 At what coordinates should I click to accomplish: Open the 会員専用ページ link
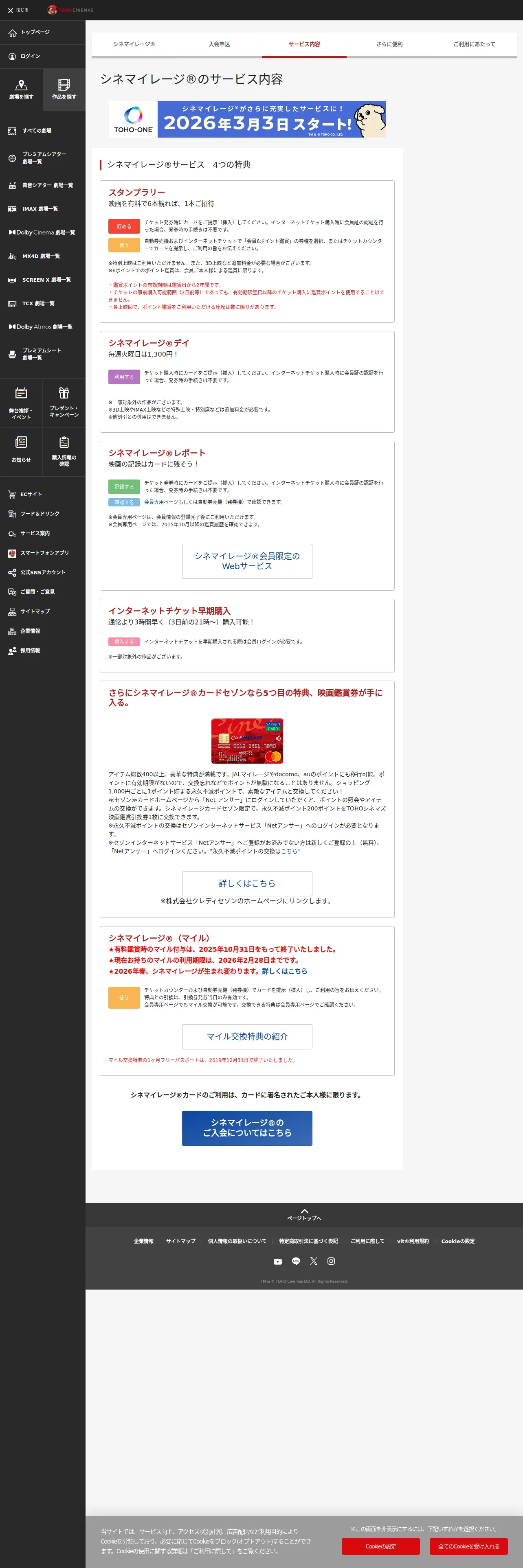(x=161, y=502)
